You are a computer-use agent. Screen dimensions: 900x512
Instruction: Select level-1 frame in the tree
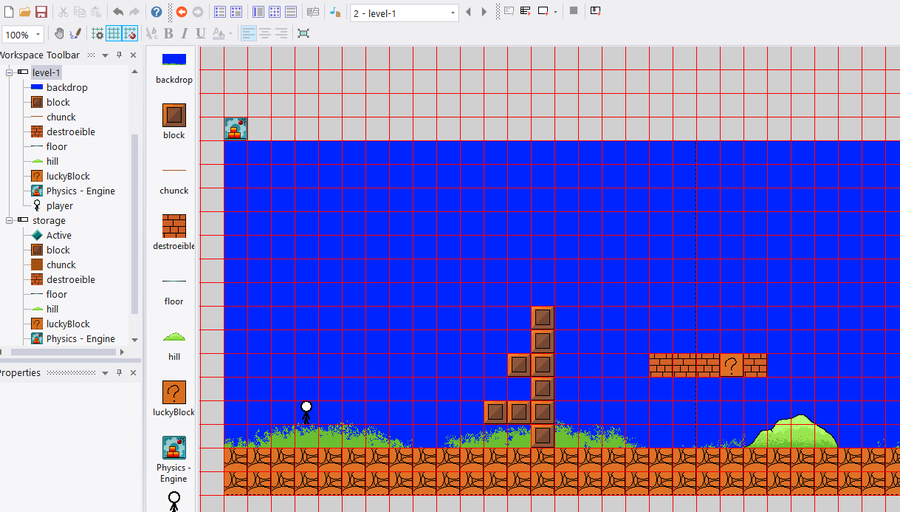(x=46, y=72)
